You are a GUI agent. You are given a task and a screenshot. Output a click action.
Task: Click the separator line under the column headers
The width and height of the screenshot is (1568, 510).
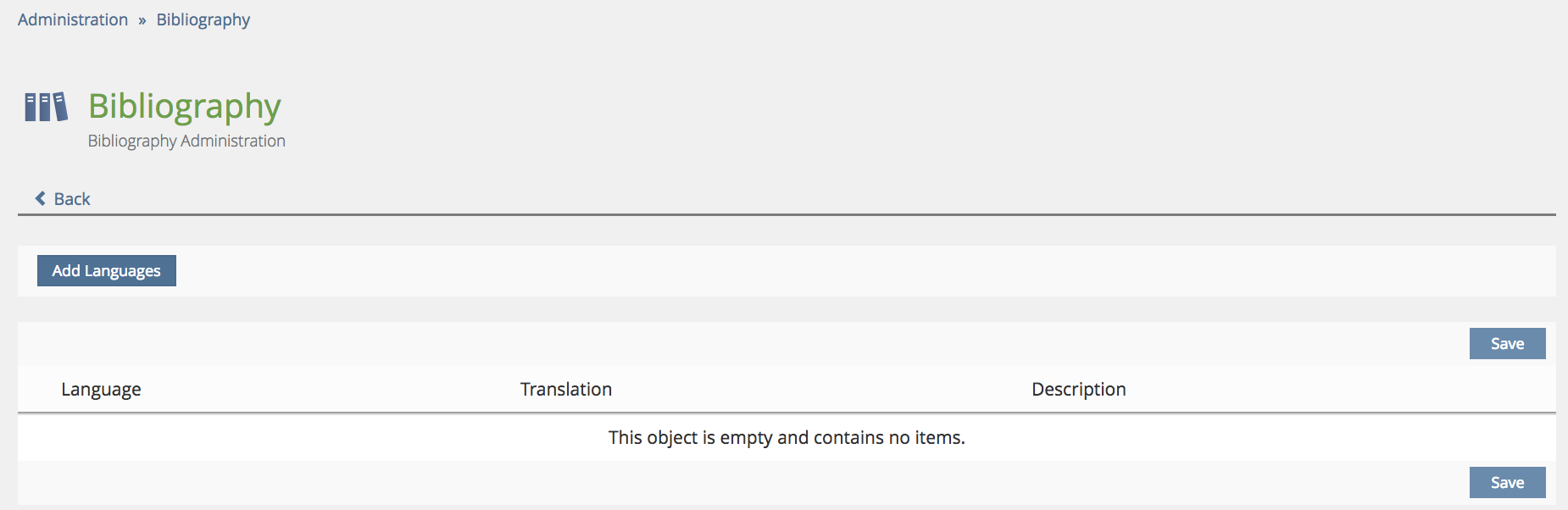tap(787, 413)
